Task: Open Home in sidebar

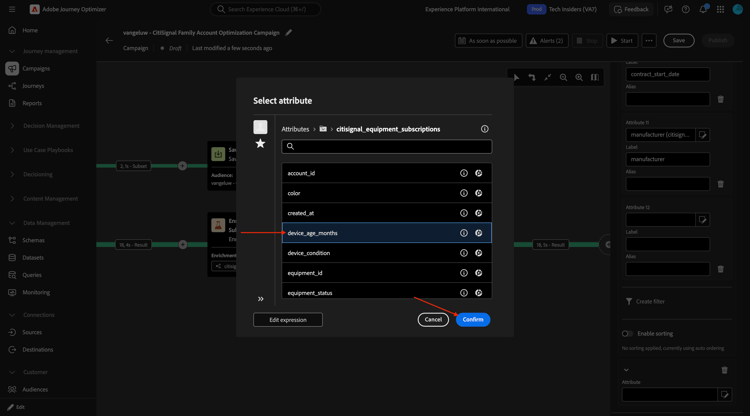Action: coord(30,30)
